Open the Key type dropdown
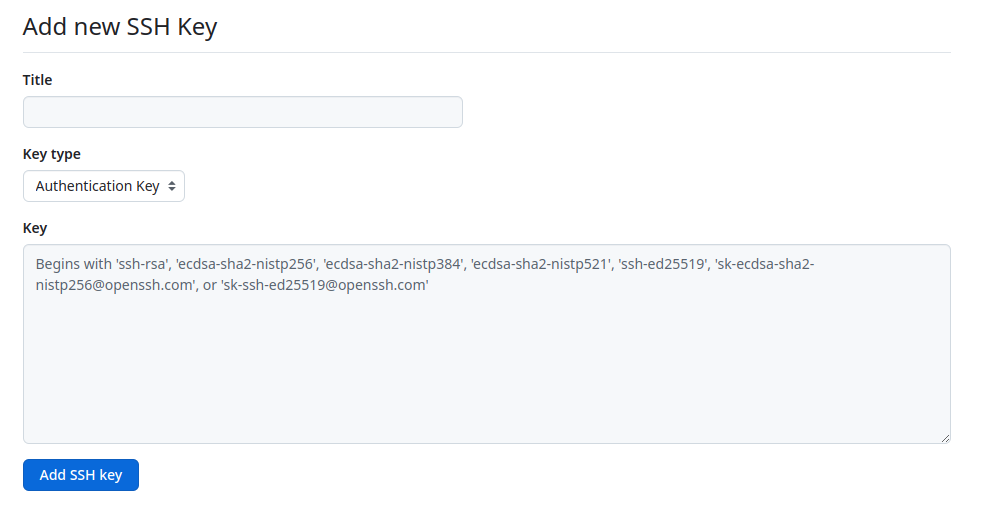This screenshot has height=508, width=981. (x=104, y=186)
